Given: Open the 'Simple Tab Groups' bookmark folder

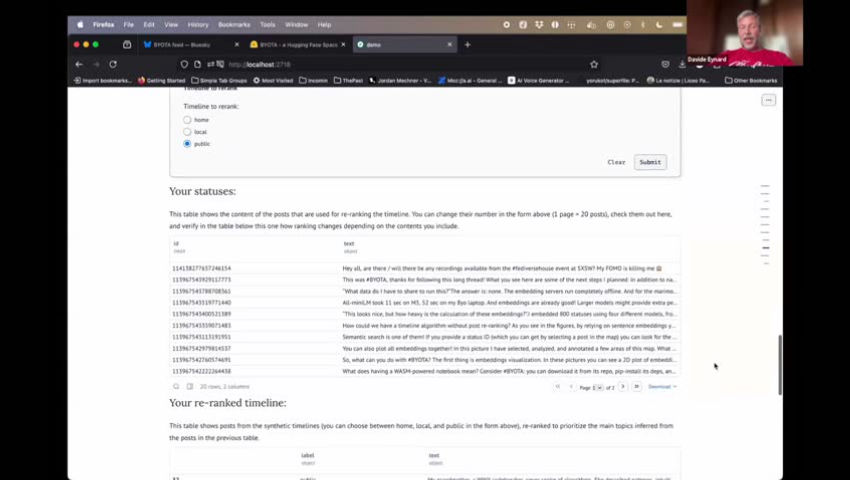Looking at the screenshot, I should (x=222, y=80).
